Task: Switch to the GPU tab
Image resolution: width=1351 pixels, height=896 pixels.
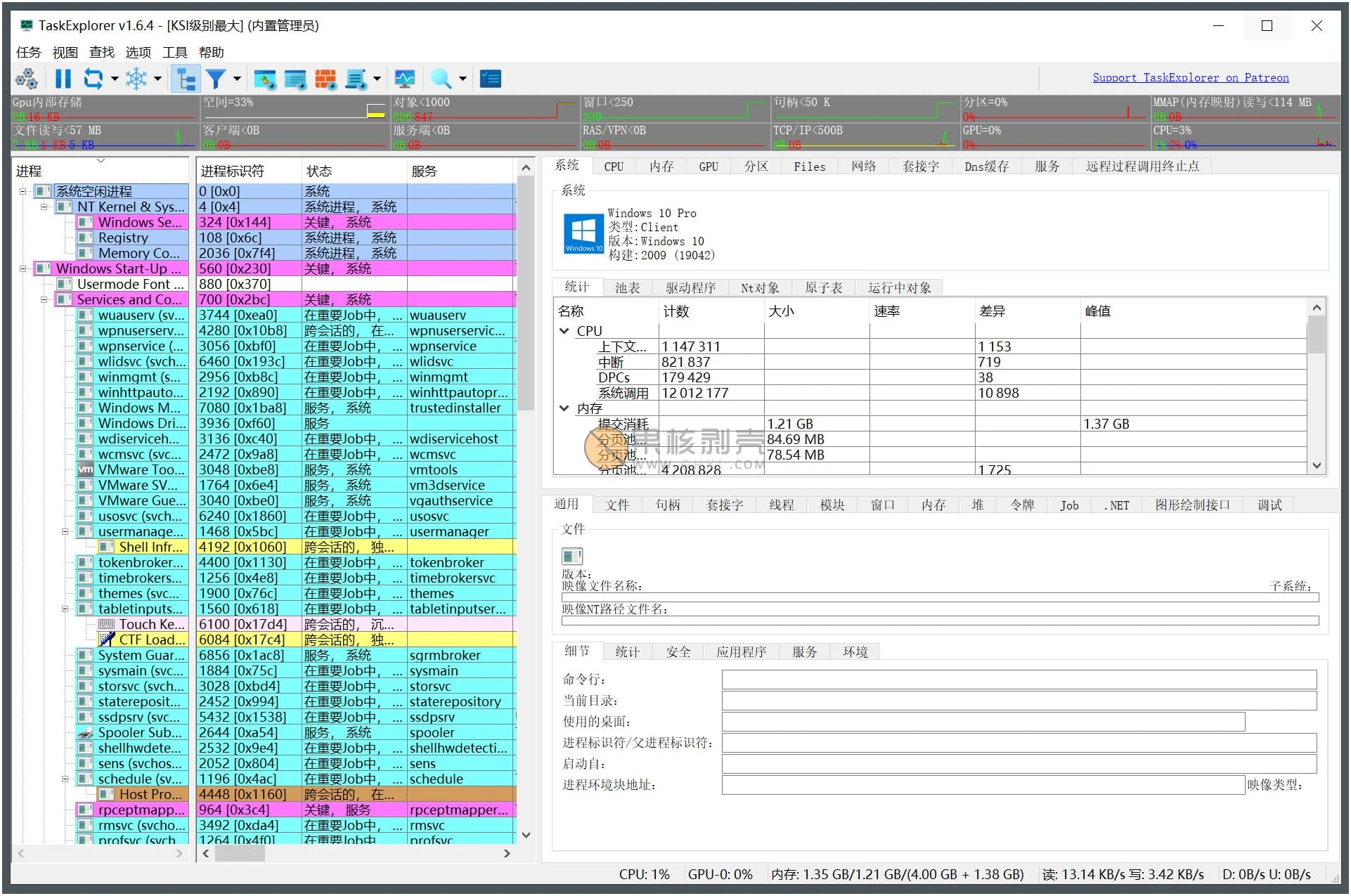Action: [708, 166]
